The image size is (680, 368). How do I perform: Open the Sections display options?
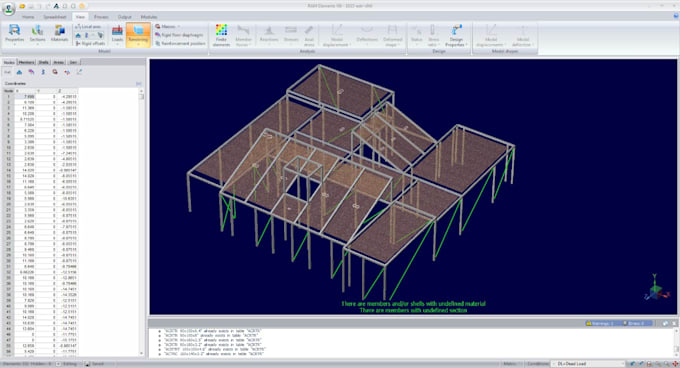(37, 35)
